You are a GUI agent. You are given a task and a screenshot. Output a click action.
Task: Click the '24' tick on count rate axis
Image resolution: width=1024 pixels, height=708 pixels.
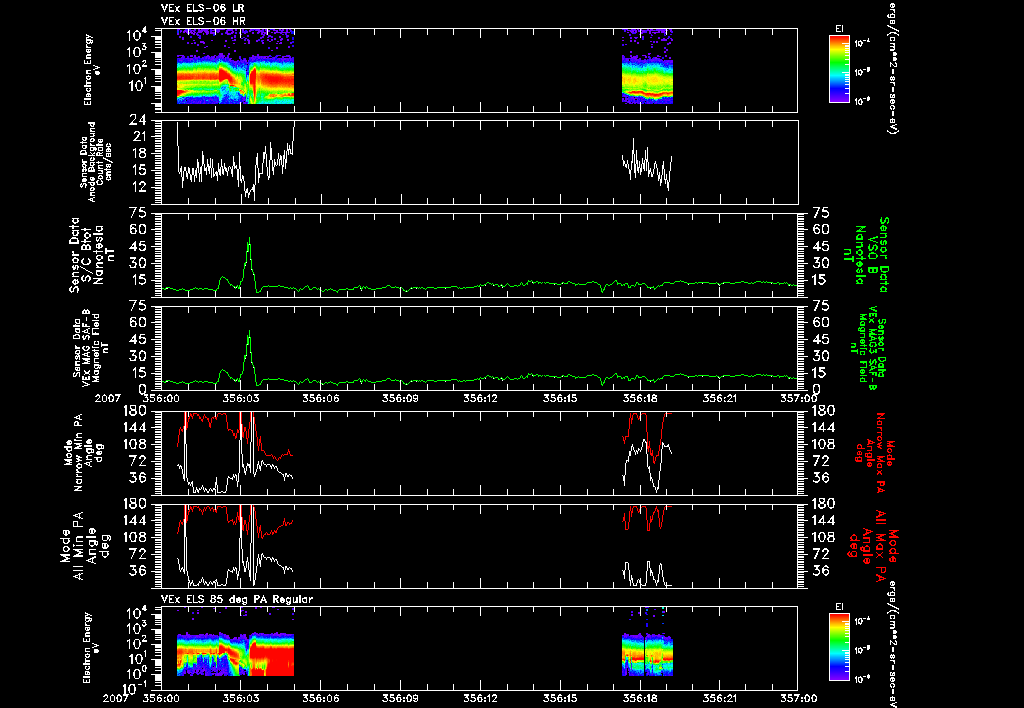(x=138, y=120)
